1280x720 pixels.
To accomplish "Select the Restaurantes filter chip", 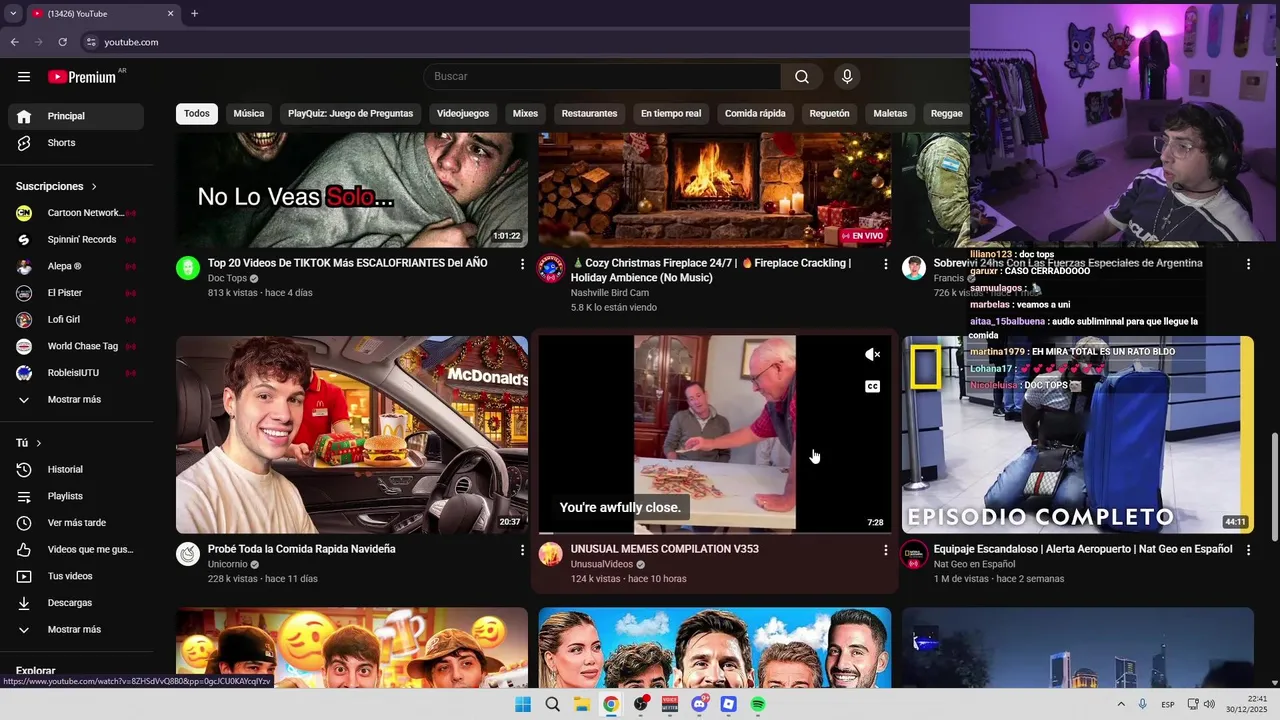I will [589, 114].
